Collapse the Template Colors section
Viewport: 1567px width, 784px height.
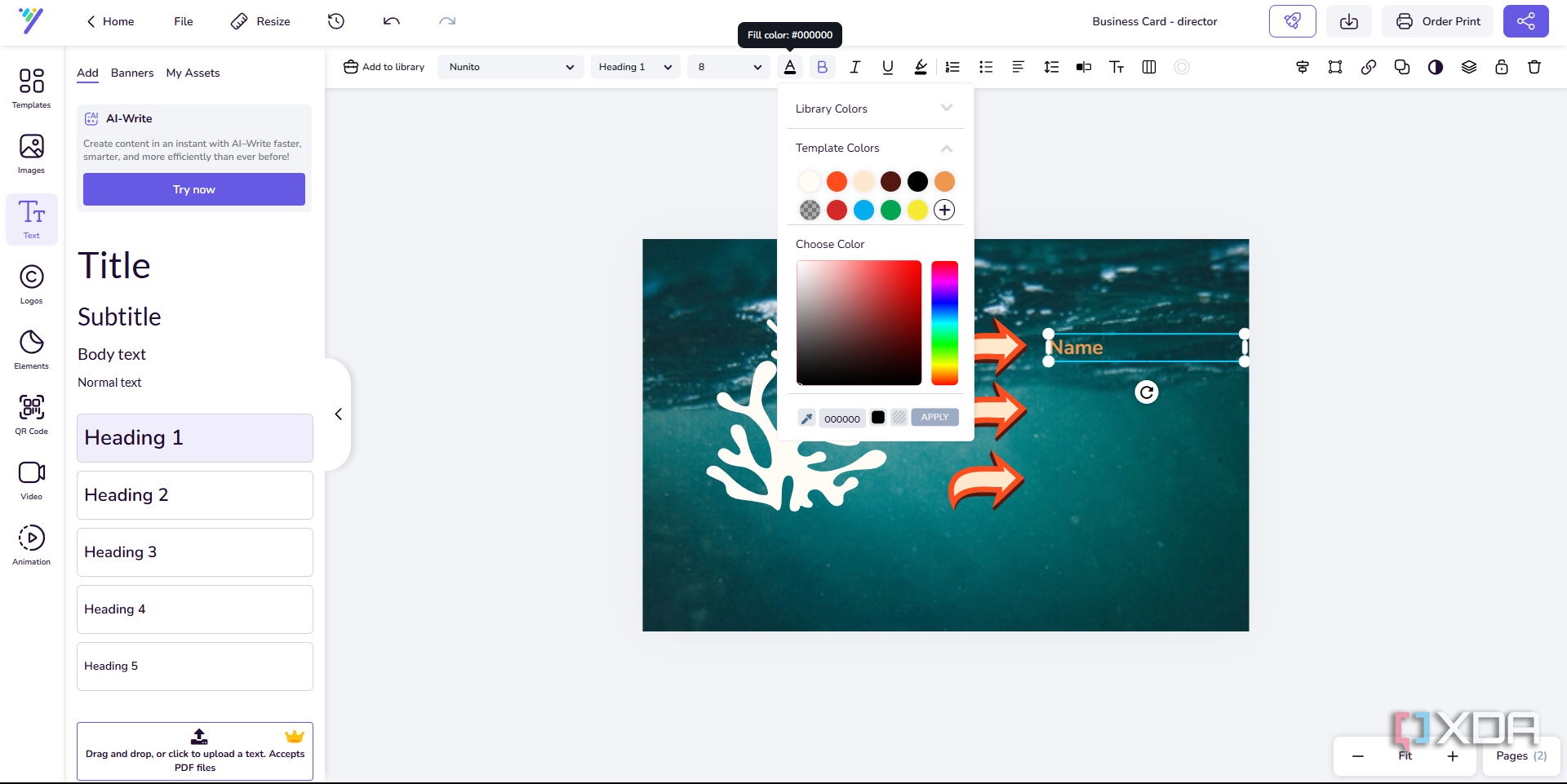coord(875,148)
